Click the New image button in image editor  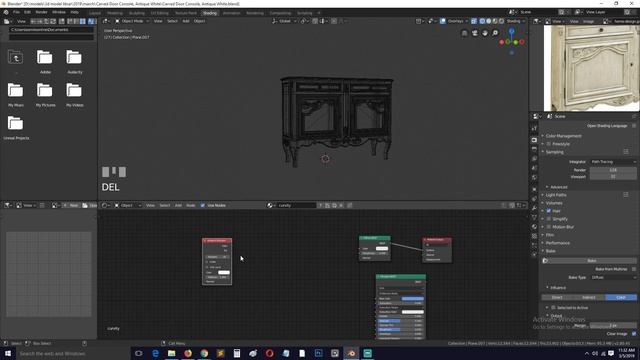pyautogui.click(x=71, y=205)
